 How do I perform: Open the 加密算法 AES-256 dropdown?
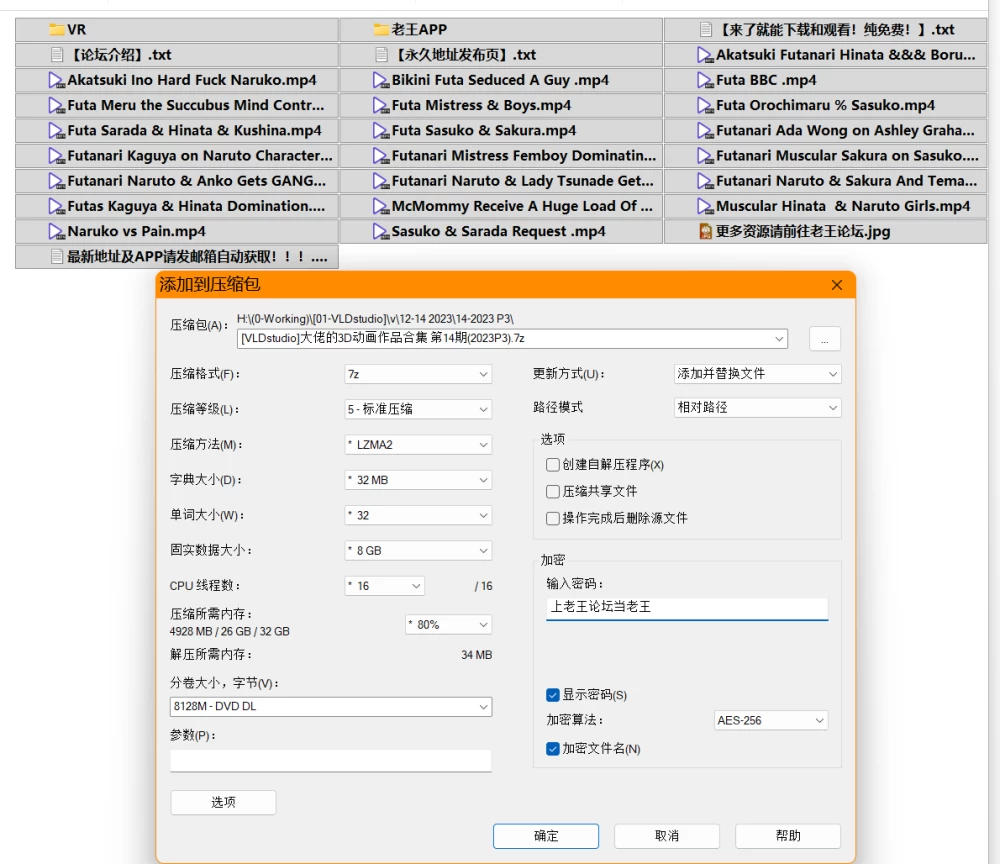pyautogui.click(x=770, y=721)
